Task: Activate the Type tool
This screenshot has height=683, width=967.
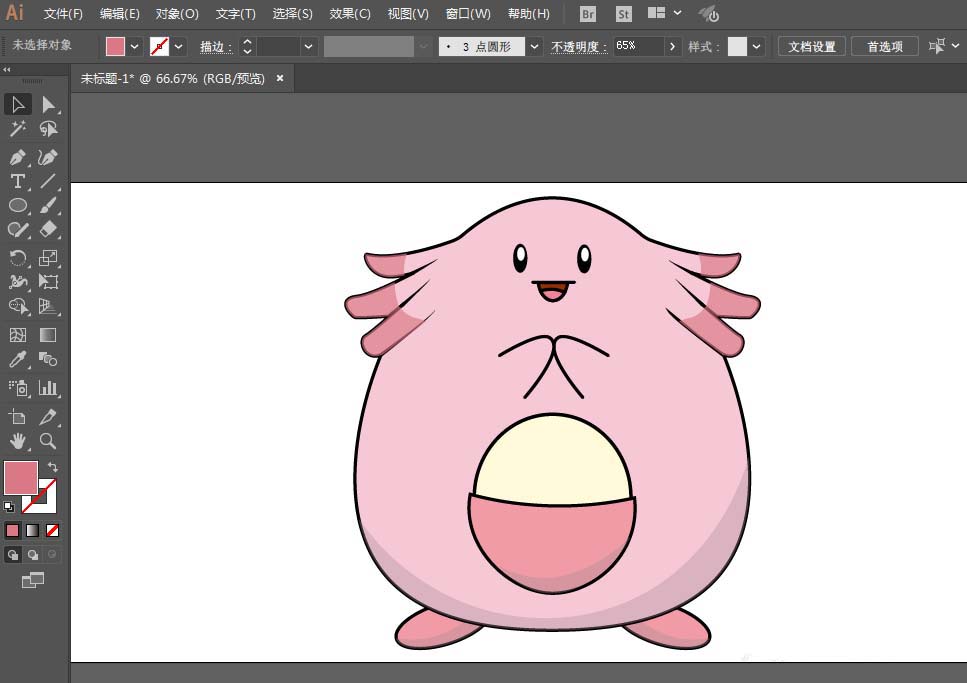Action: (x=18, y=181)
